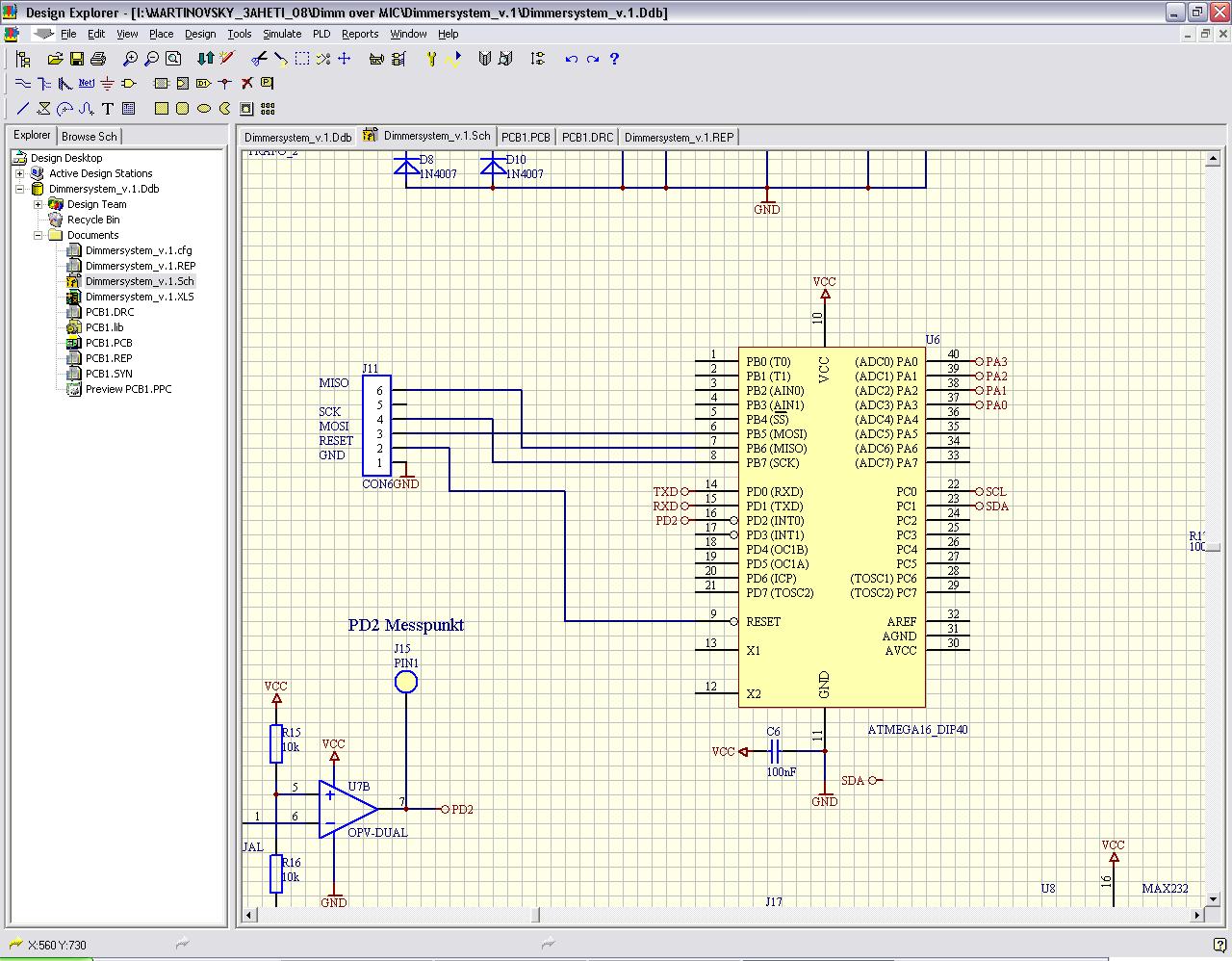The height and width of the screenshot is (961, 1232).
Task: Open the Zoom Area tool
Action: [x=173, y=59]
